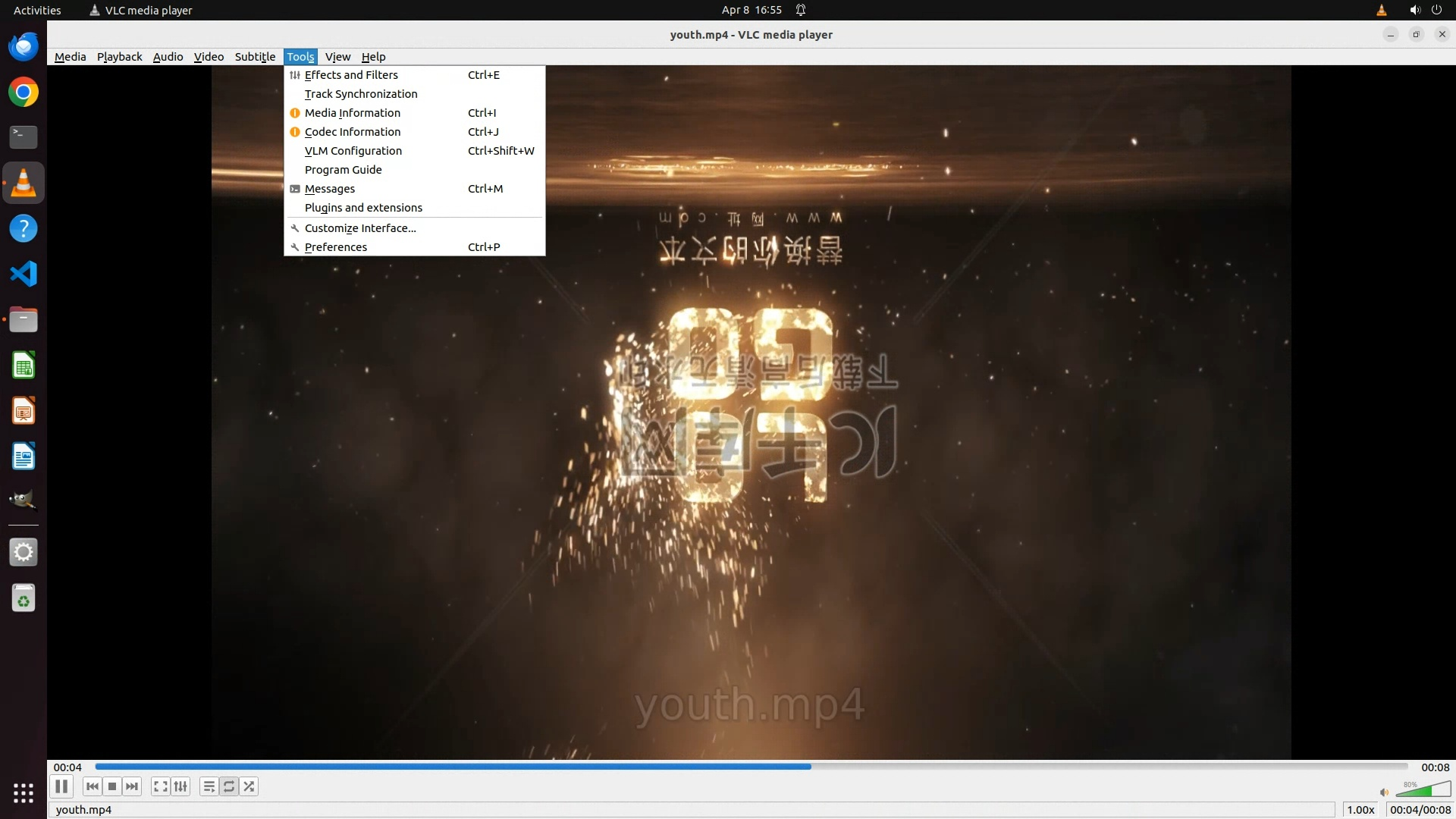Open Visual Studio Code from the dock
The width and height of the screenshot is (1456, 819).
[24, 274]
